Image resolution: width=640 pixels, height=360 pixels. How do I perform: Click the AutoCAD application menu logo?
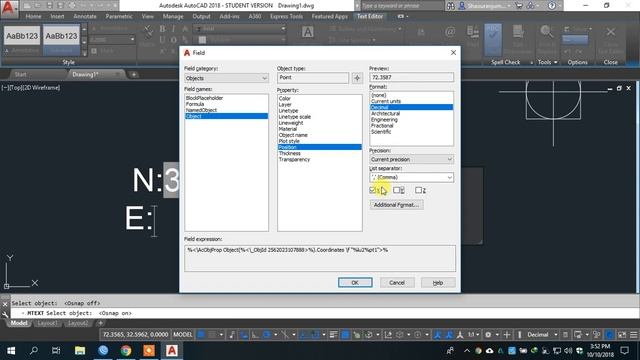tap(9, 9)
